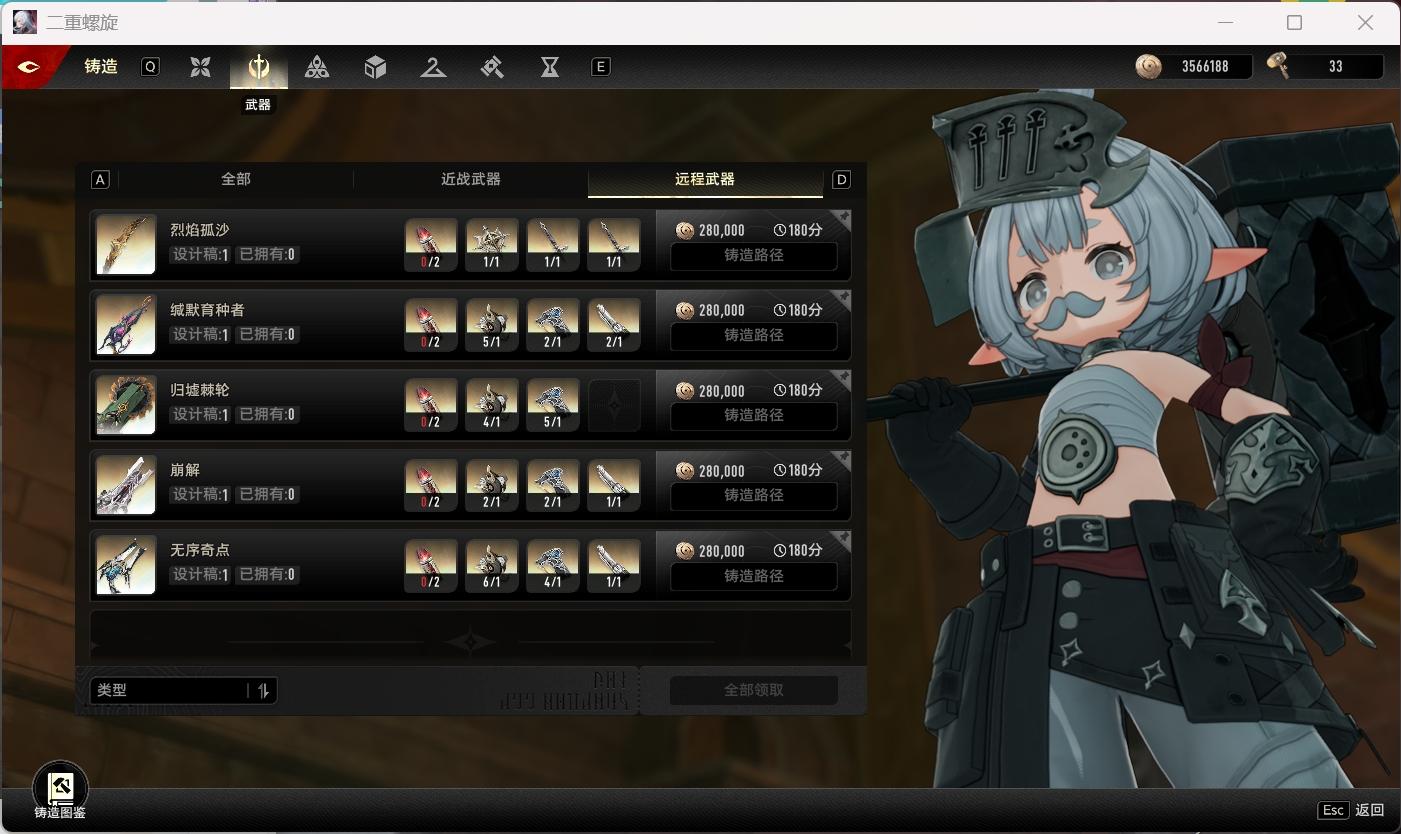Viewport: 1401px width, 834px height.
Task: Select the four-petal flower category icon
Action: click(201, 67)
